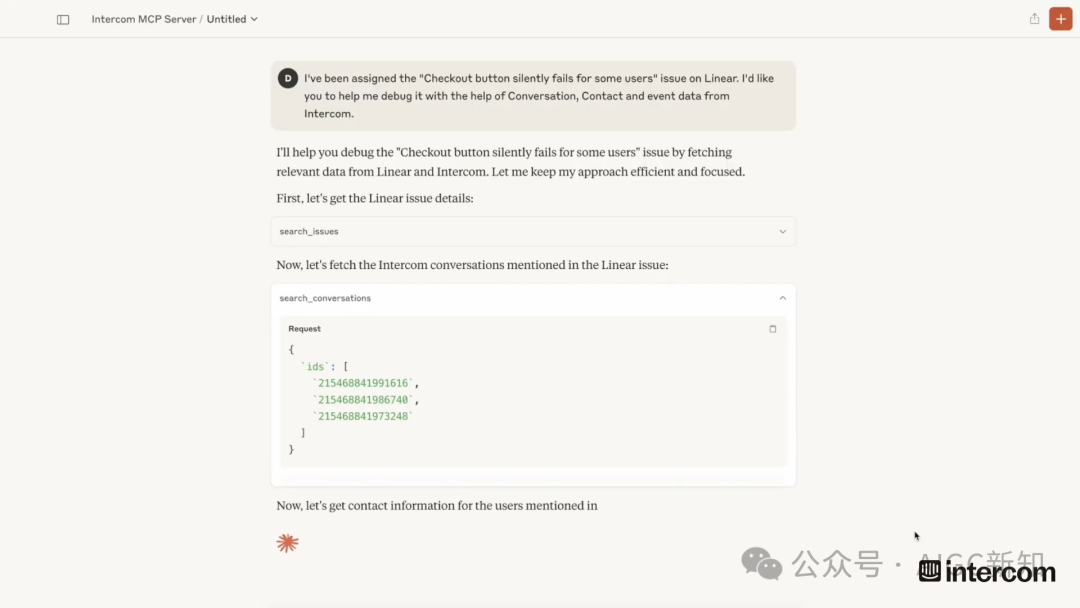Select conversation id 215468841991616
1080x608 pixels.
(363, 383)
